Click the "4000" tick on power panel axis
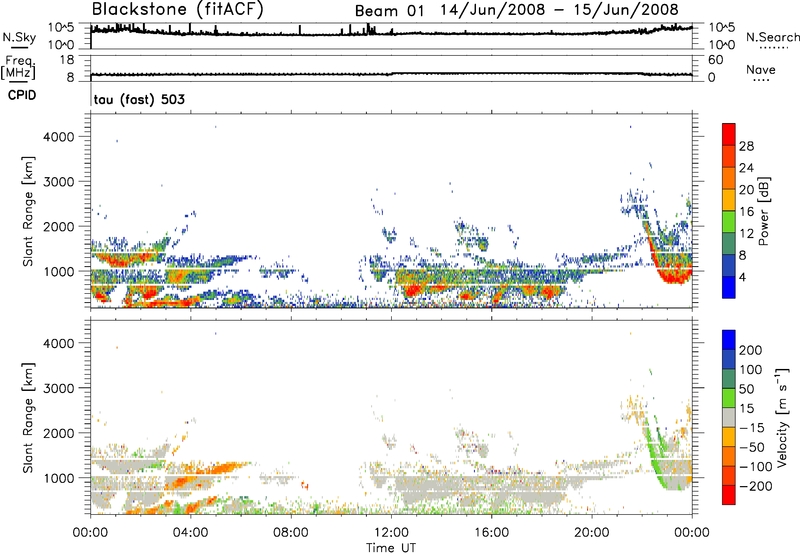Viewport: 800px width, 554px height. point(59,137)
